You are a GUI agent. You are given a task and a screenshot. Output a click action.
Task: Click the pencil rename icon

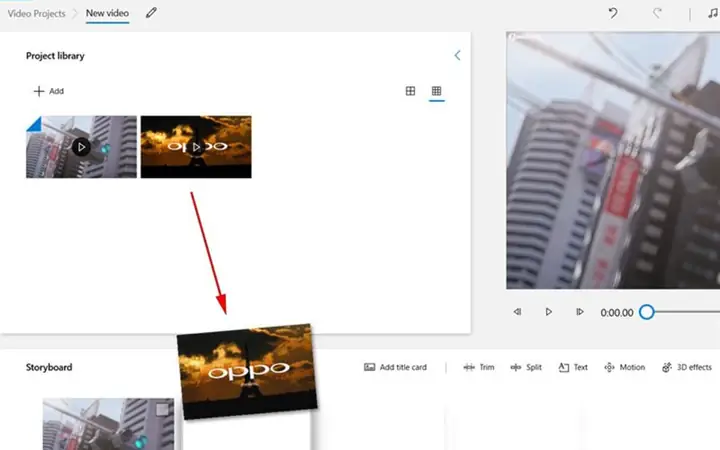tap(151, 13)
